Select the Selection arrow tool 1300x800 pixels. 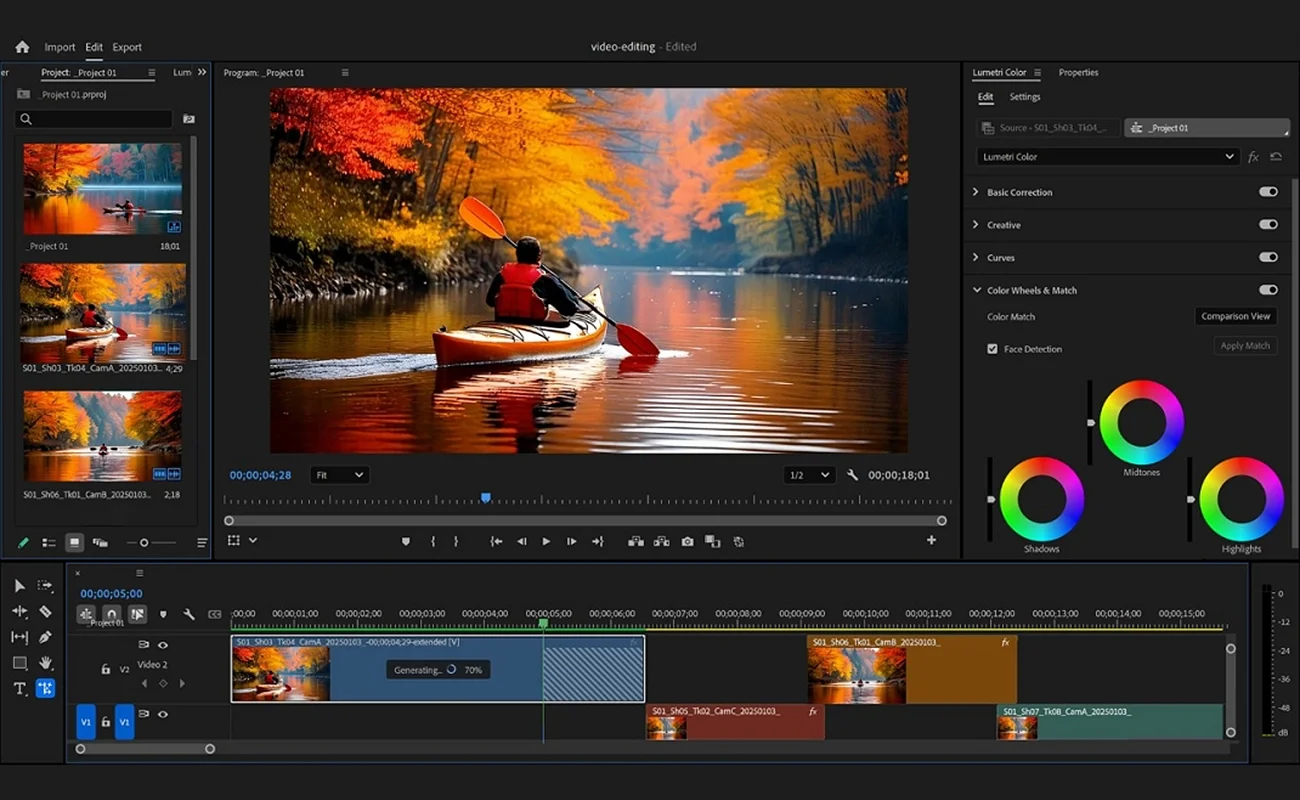[19, 586]
